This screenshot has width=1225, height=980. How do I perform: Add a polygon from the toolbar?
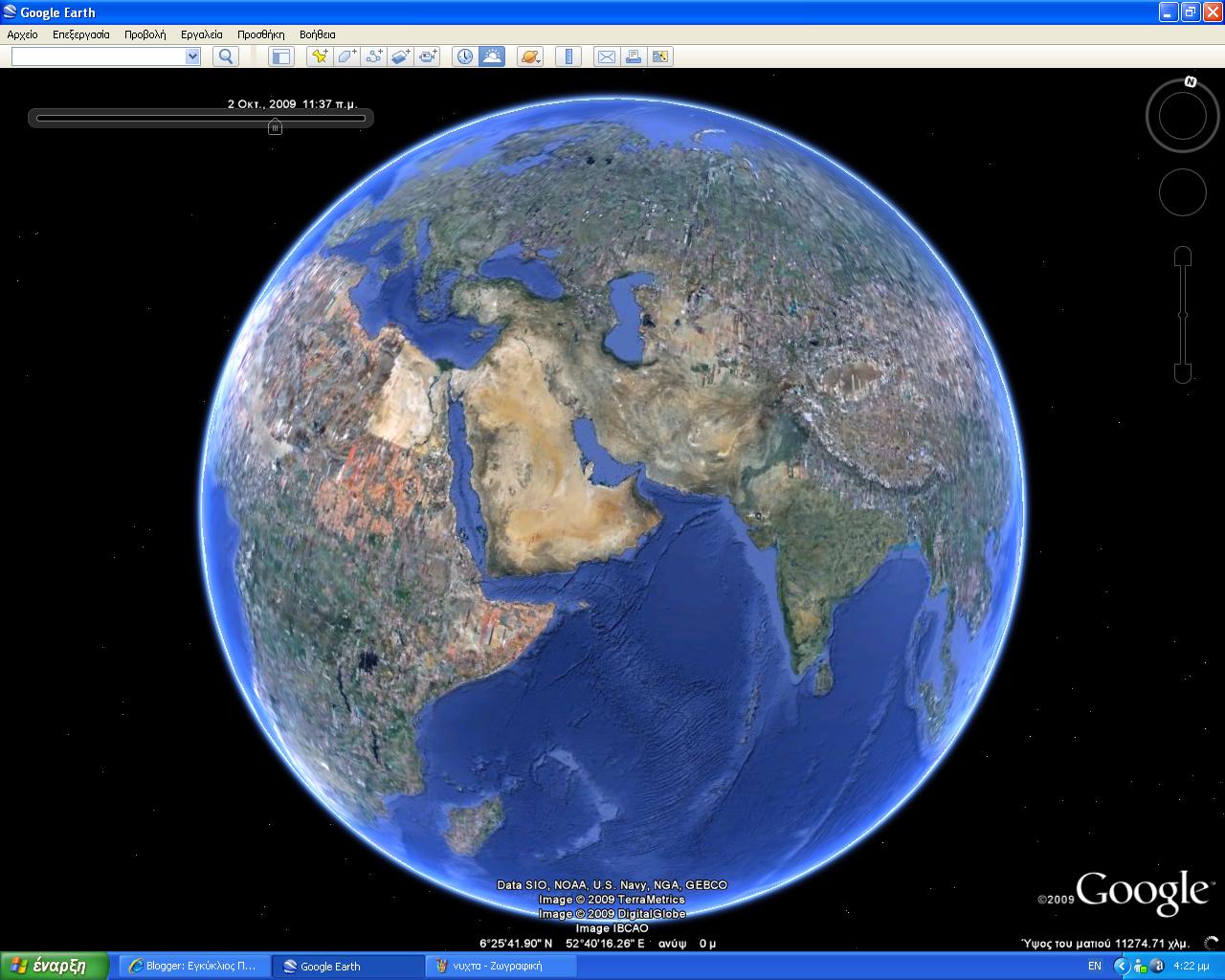[346, 56]
